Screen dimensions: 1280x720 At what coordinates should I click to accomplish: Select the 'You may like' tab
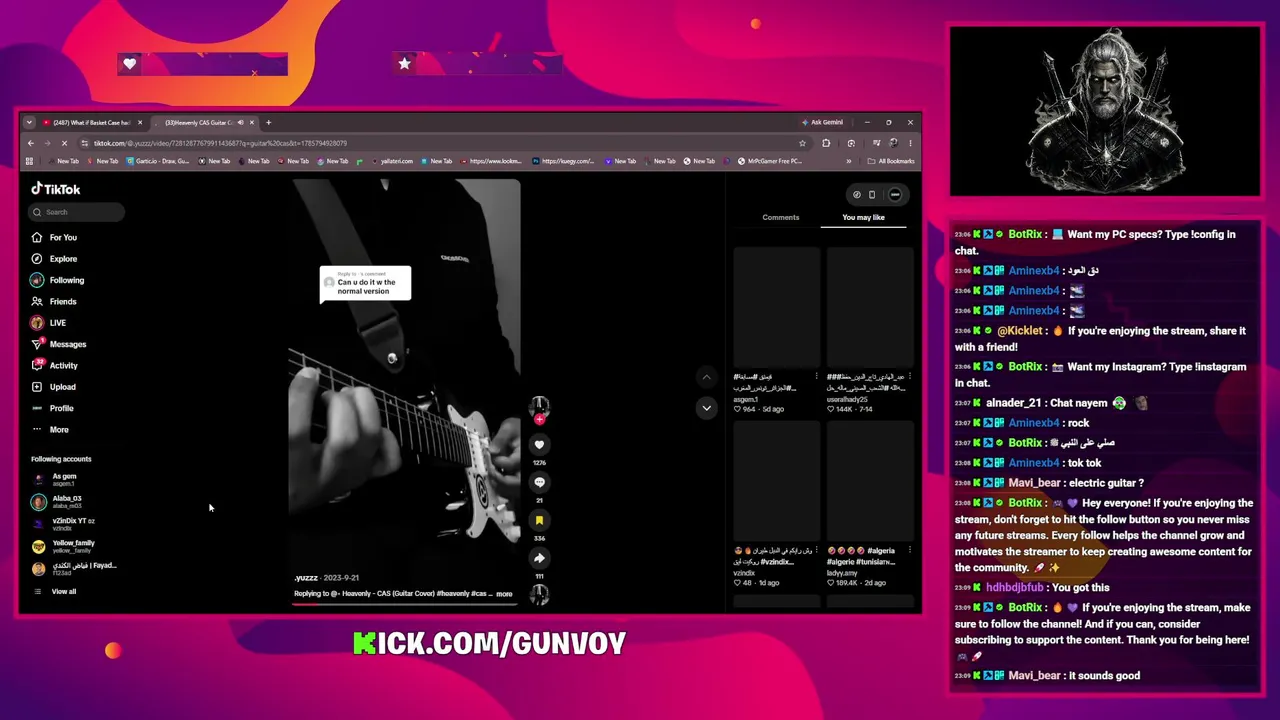click(x=863, y=217)
